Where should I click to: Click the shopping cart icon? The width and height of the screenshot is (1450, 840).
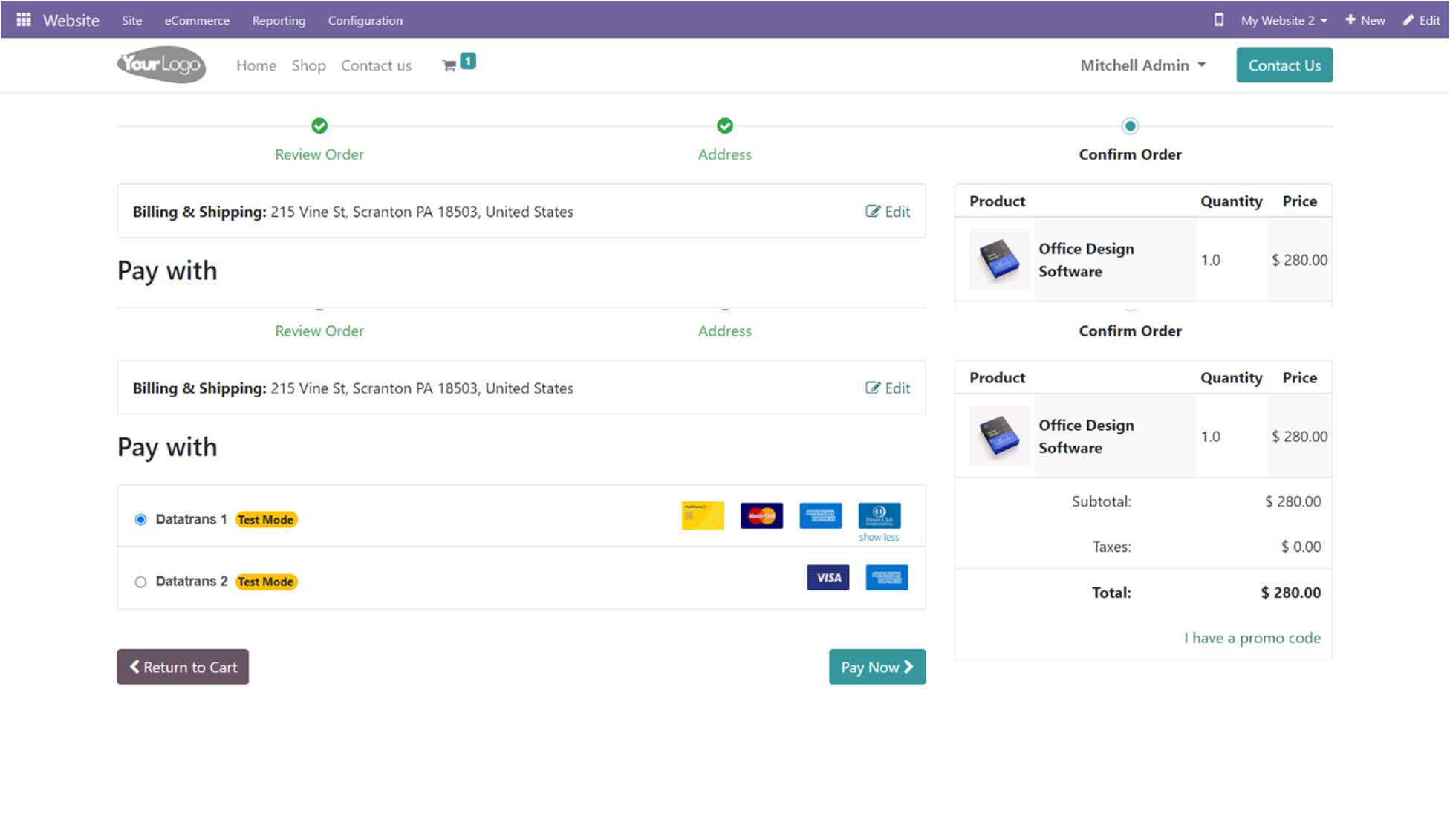pos(449,65)
